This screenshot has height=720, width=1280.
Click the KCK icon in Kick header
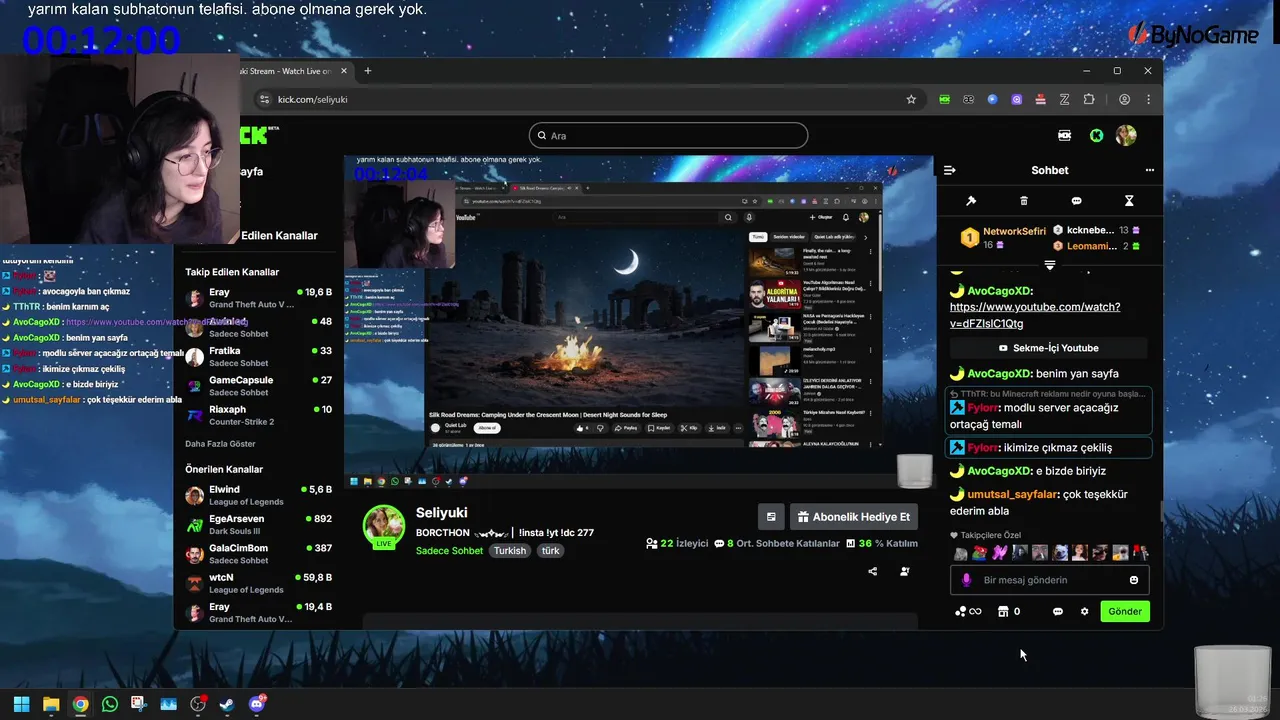point(1065,135)
